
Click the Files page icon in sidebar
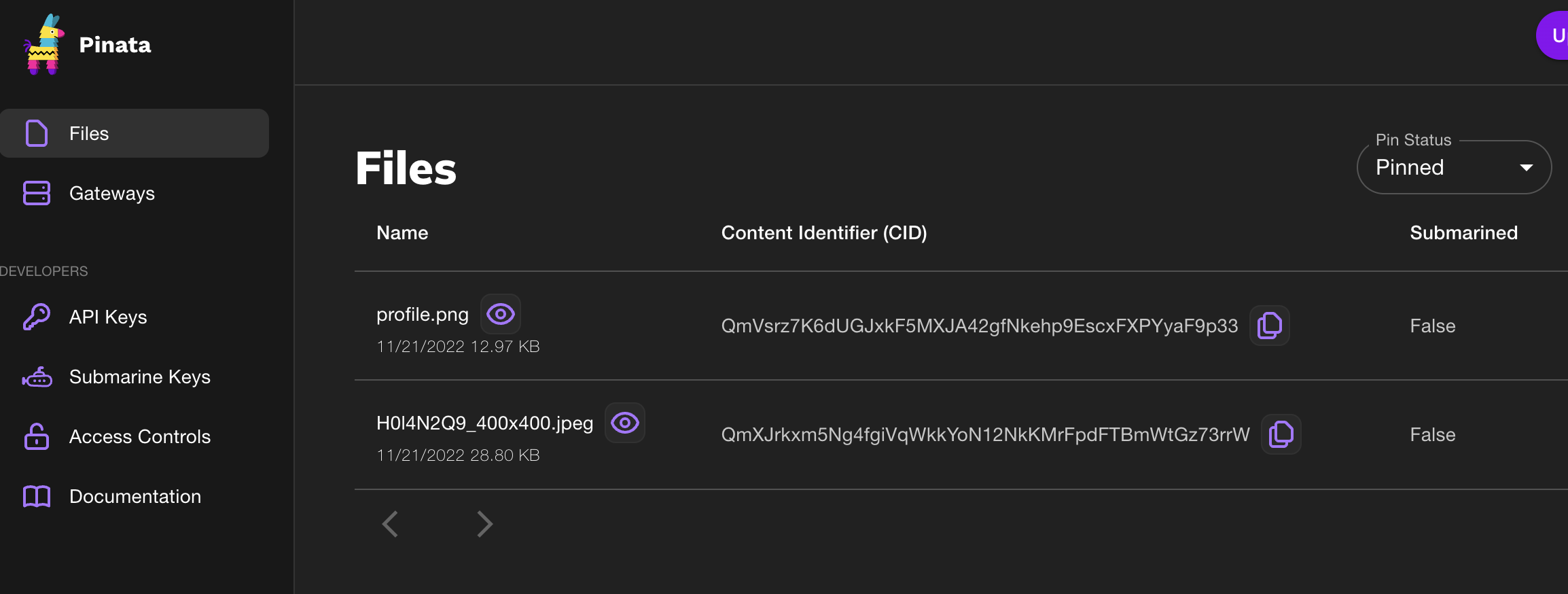point(37,133)
